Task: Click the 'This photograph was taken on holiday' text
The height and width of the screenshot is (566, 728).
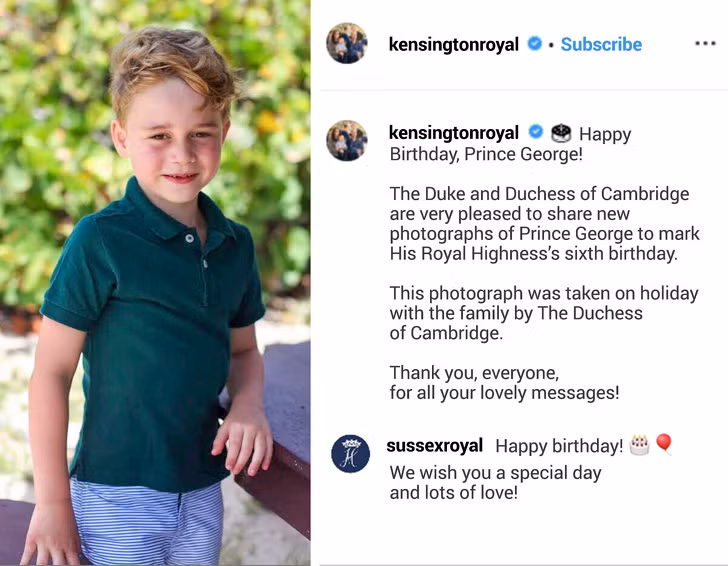Action: tap(544, 292)
